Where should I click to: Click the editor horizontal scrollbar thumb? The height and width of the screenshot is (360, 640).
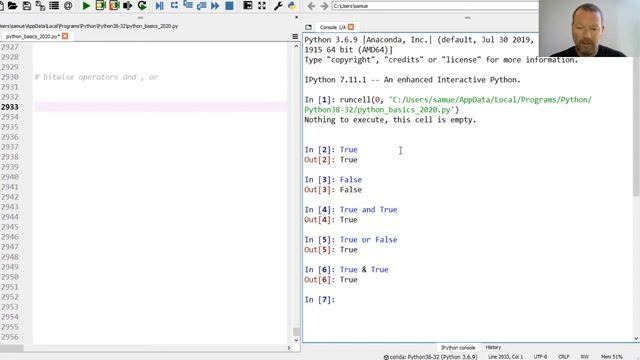point(11,348)
